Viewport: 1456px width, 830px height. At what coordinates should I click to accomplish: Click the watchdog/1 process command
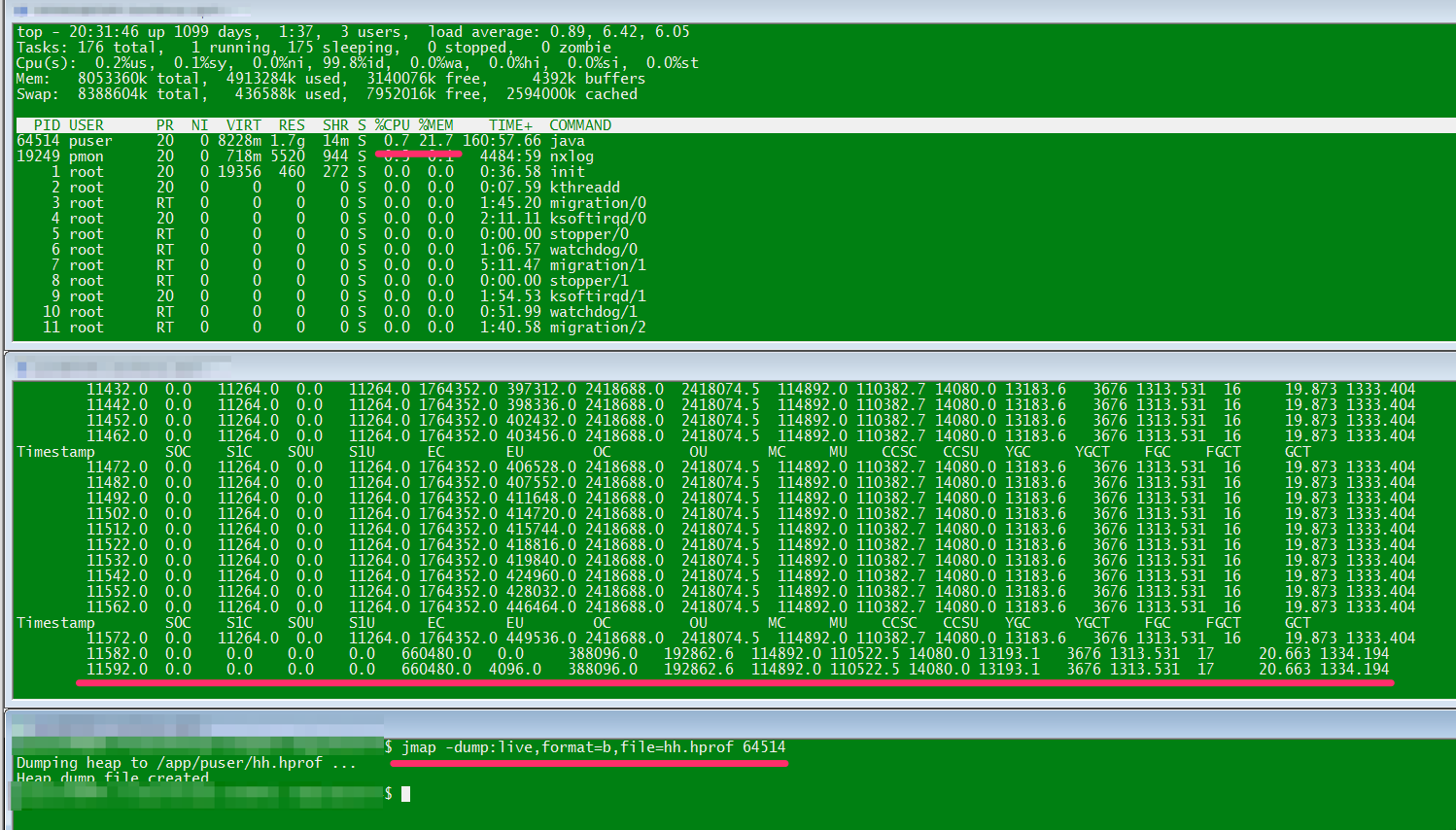(594, 312)
